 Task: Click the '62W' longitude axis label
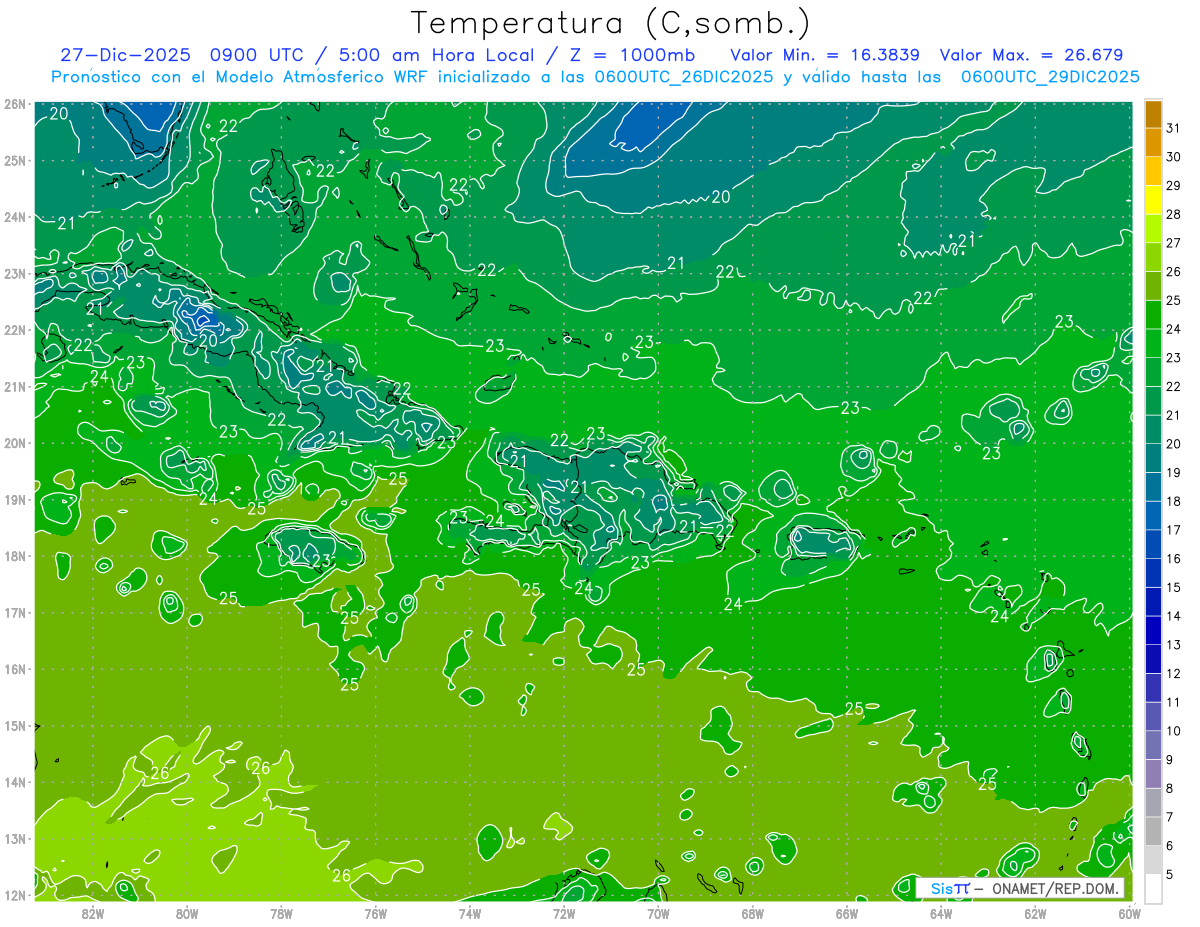pyautogui.click(x=1035, y=912)
